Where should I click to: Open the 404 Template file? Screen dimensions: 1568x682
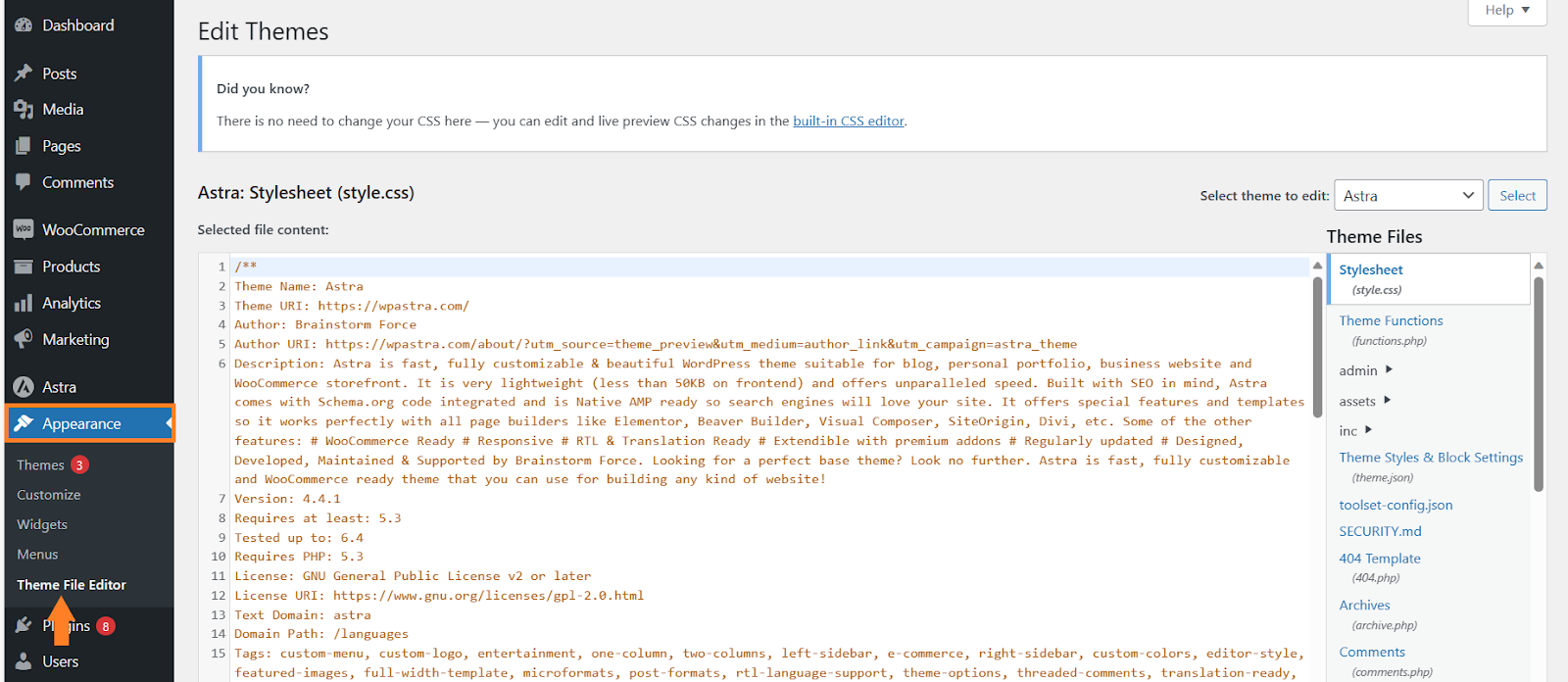(x=1380, y=559)
